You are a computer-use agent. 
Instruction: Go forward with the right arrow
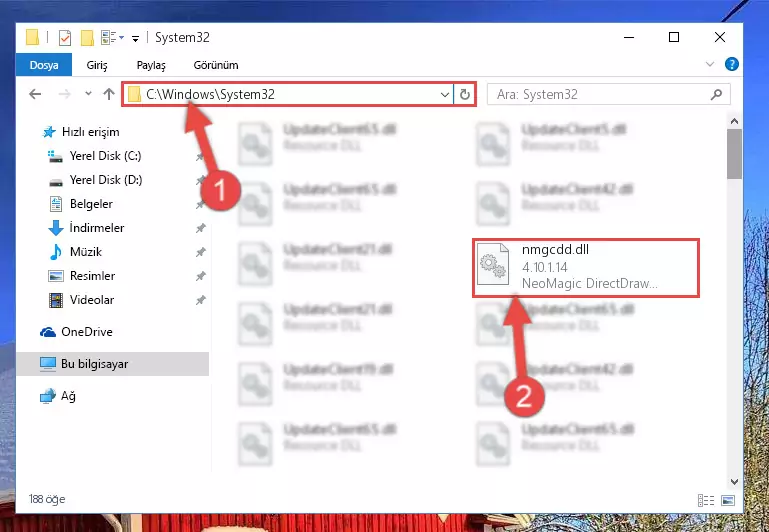[64, 94]
